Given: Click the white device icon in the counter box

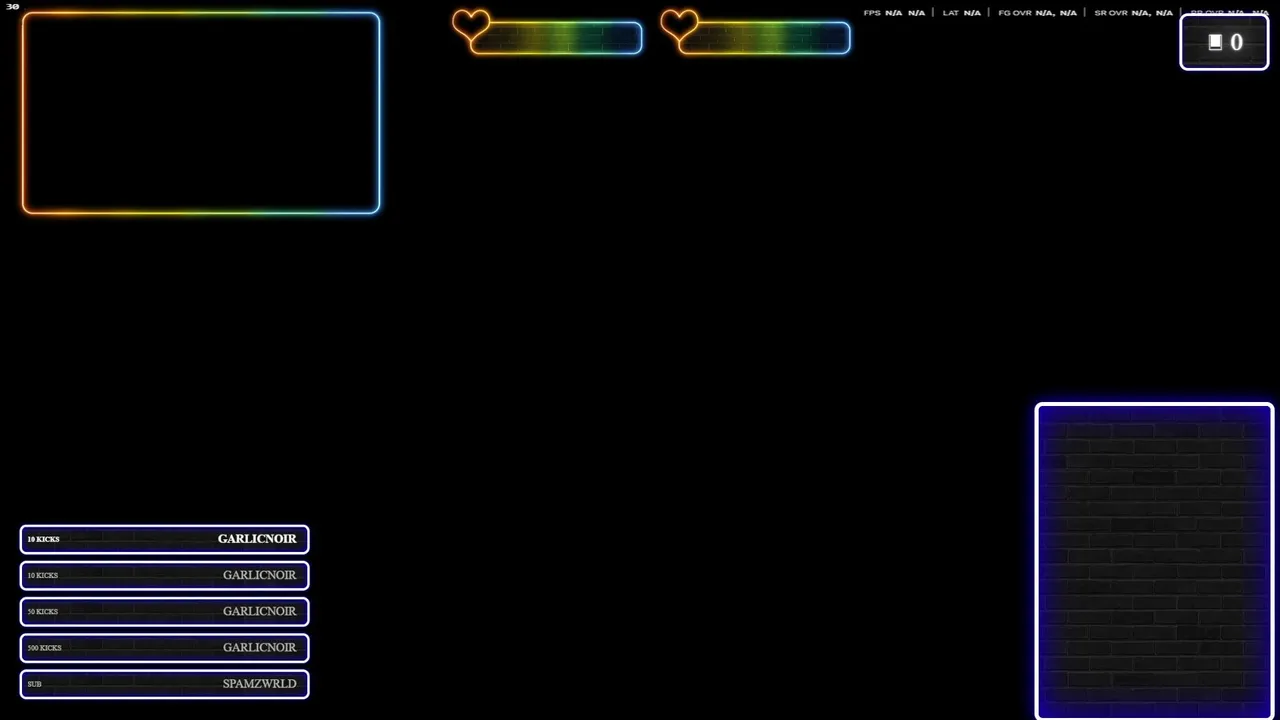Looking at the screenshot, I should click(x=1215, y=42).
